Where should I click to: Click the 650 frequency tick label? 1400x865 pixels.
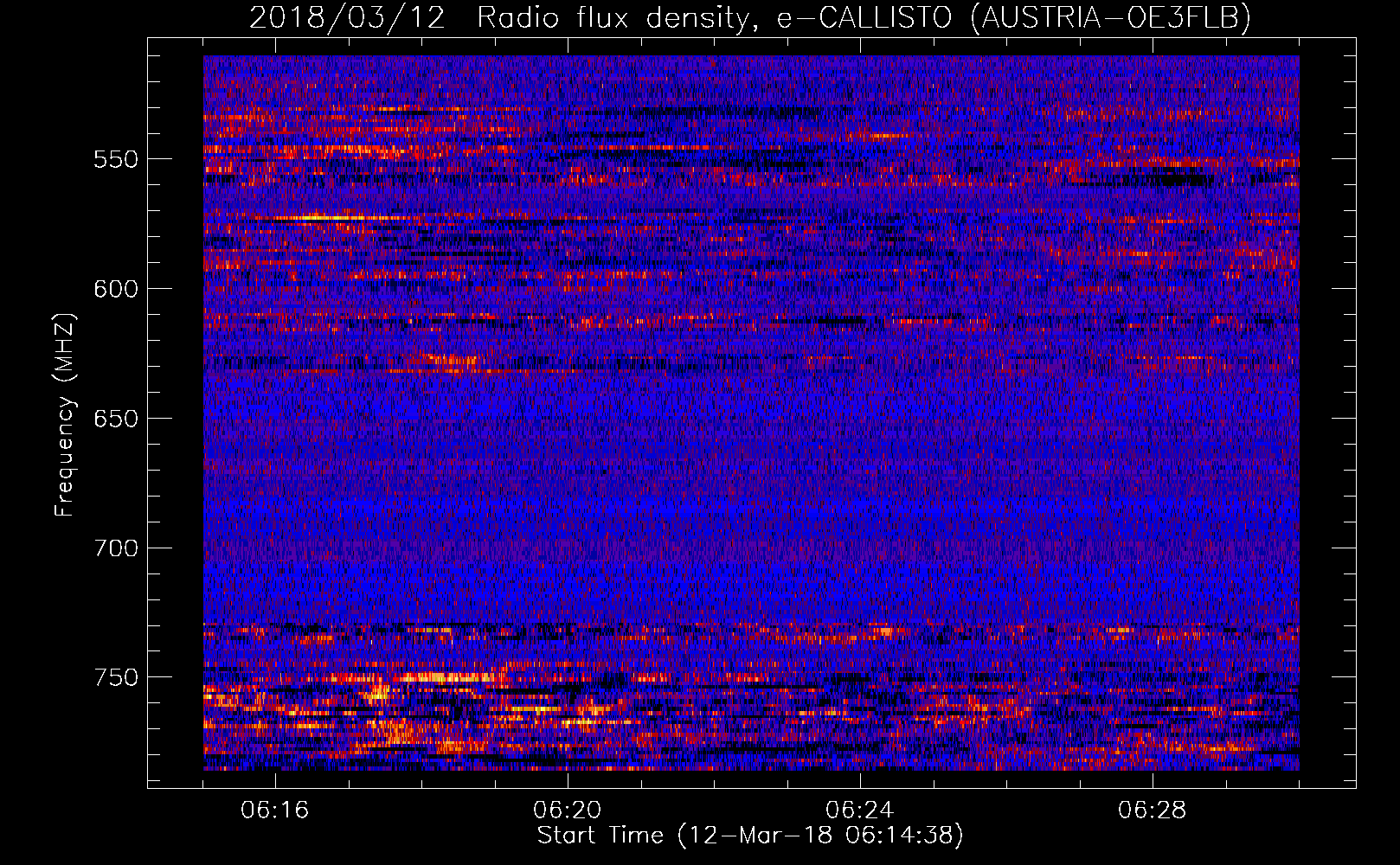click(116, 419)
